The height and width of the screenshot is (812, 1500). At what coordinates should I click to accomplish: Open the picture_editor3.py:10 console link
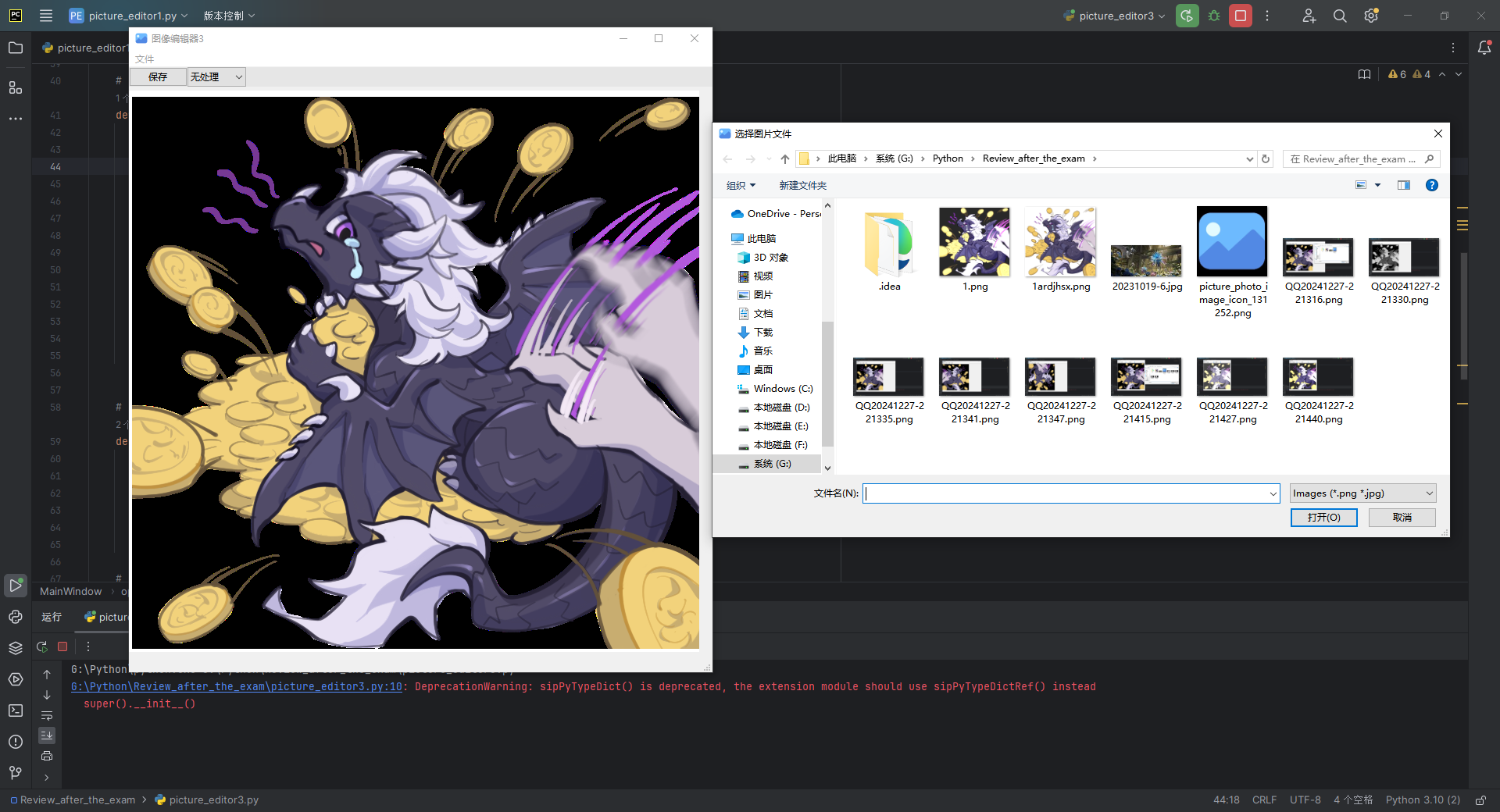coord(237,686)
